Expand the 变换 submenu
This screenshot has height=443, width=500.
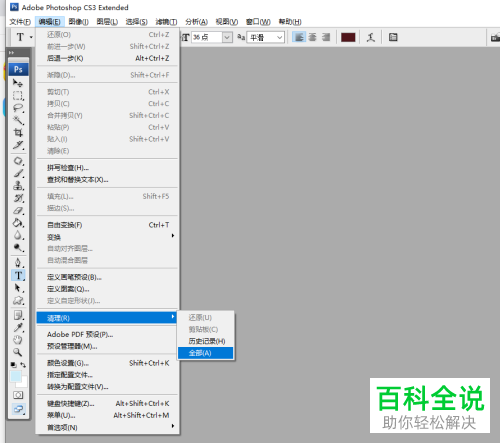pyautogui.click(x=107, y=237)
